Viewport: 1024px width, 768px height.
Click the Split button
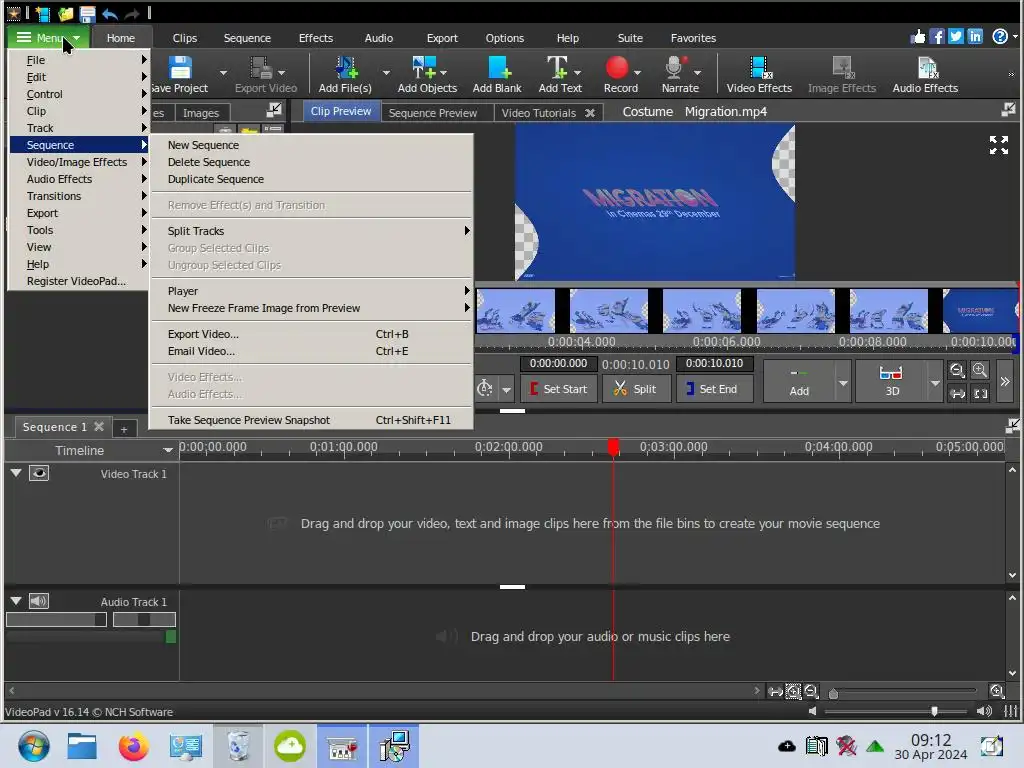pyautogui.click(x=637, y=389)
